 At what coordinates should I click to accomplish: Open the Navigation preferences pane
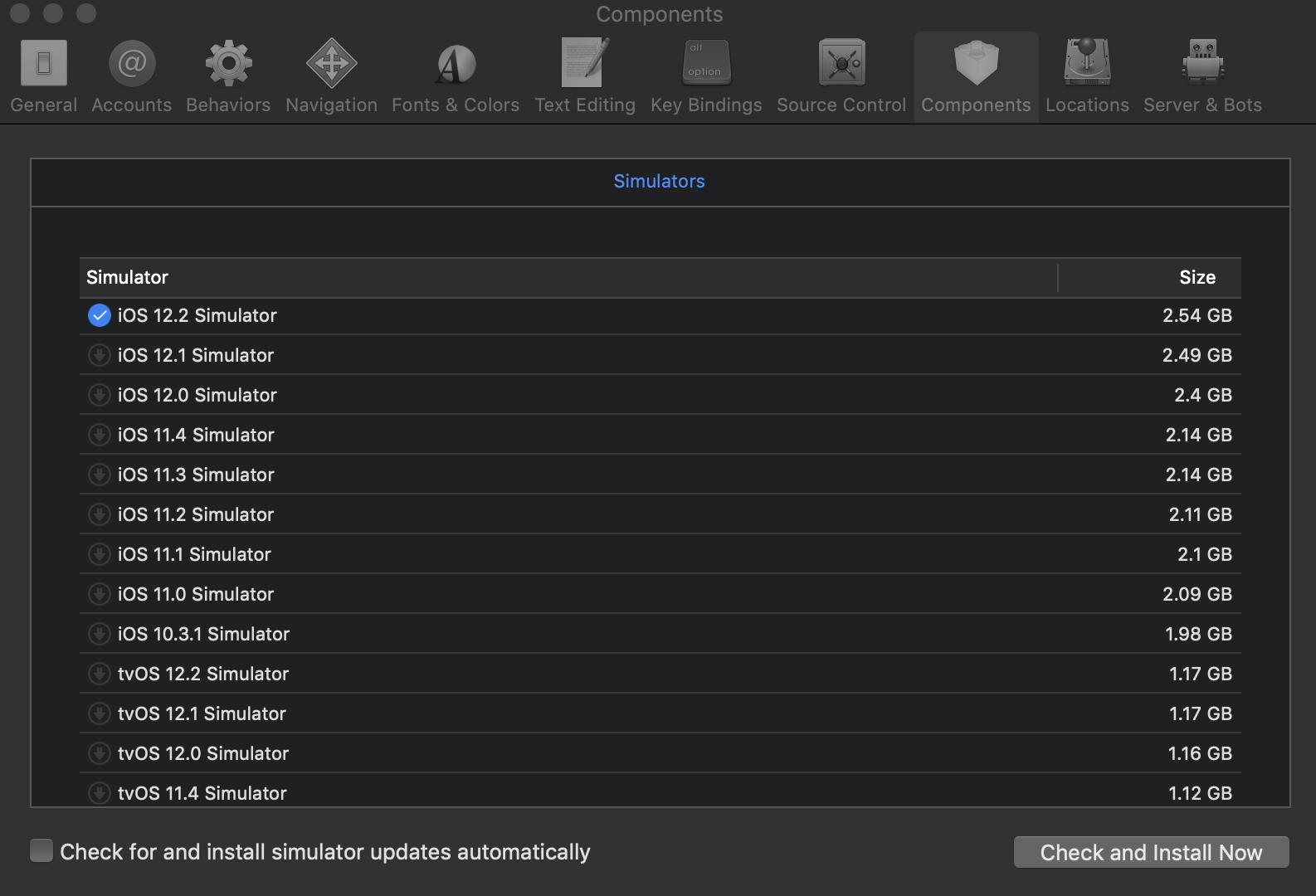pos(331,76)
